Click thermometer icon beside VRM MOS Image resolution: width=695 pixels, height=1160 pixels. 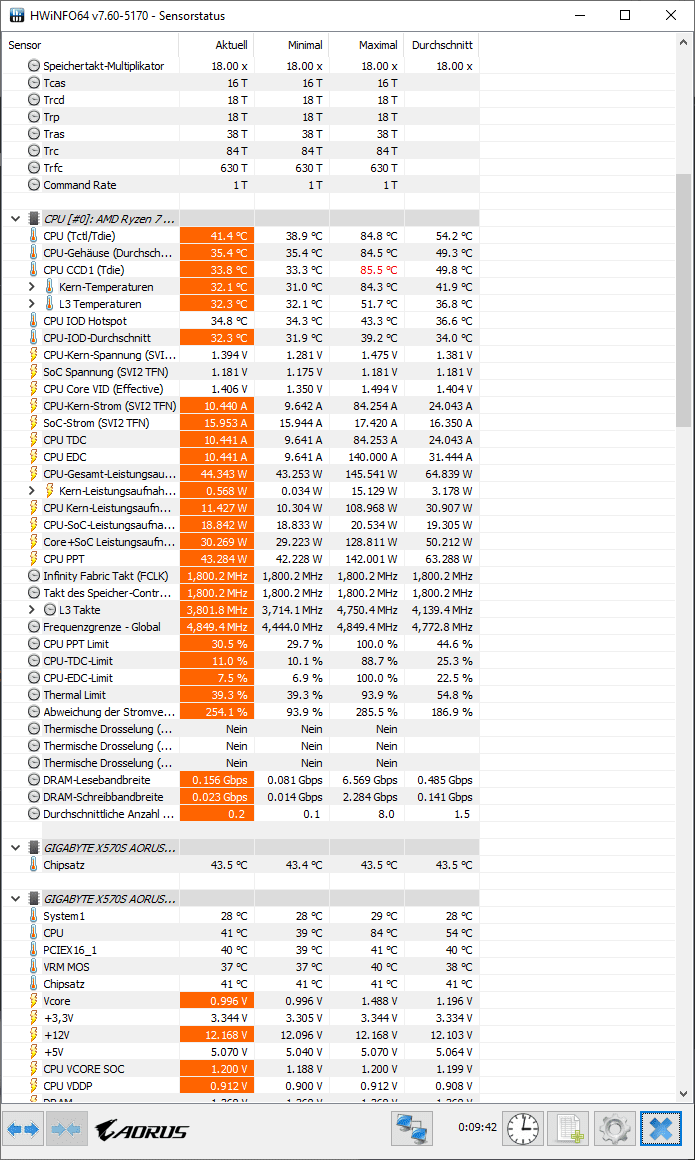click(33, 967)
